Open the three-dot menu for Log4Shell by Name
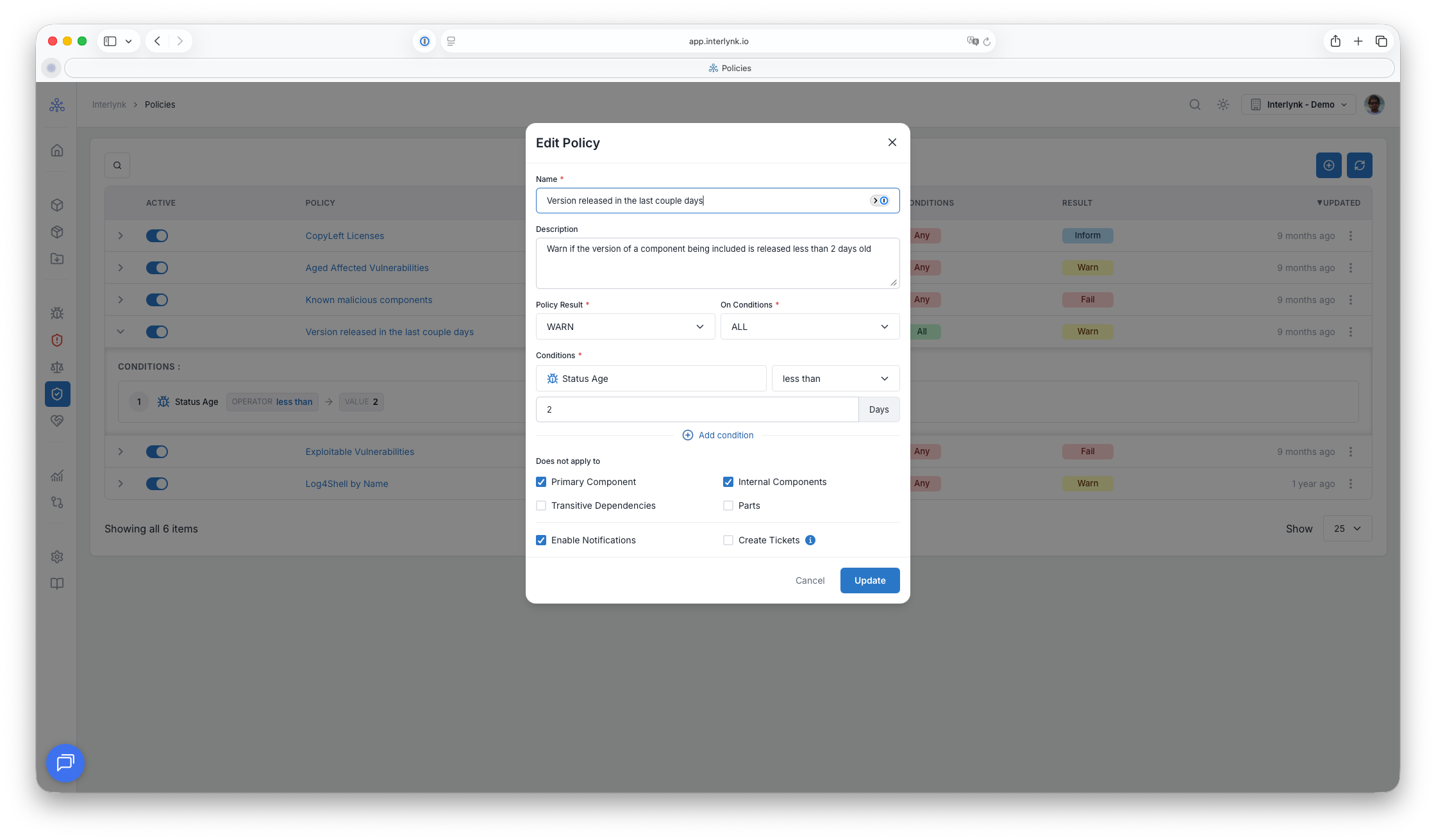The width and height of the screenshot is (1436, 840). click(1351, 484)
